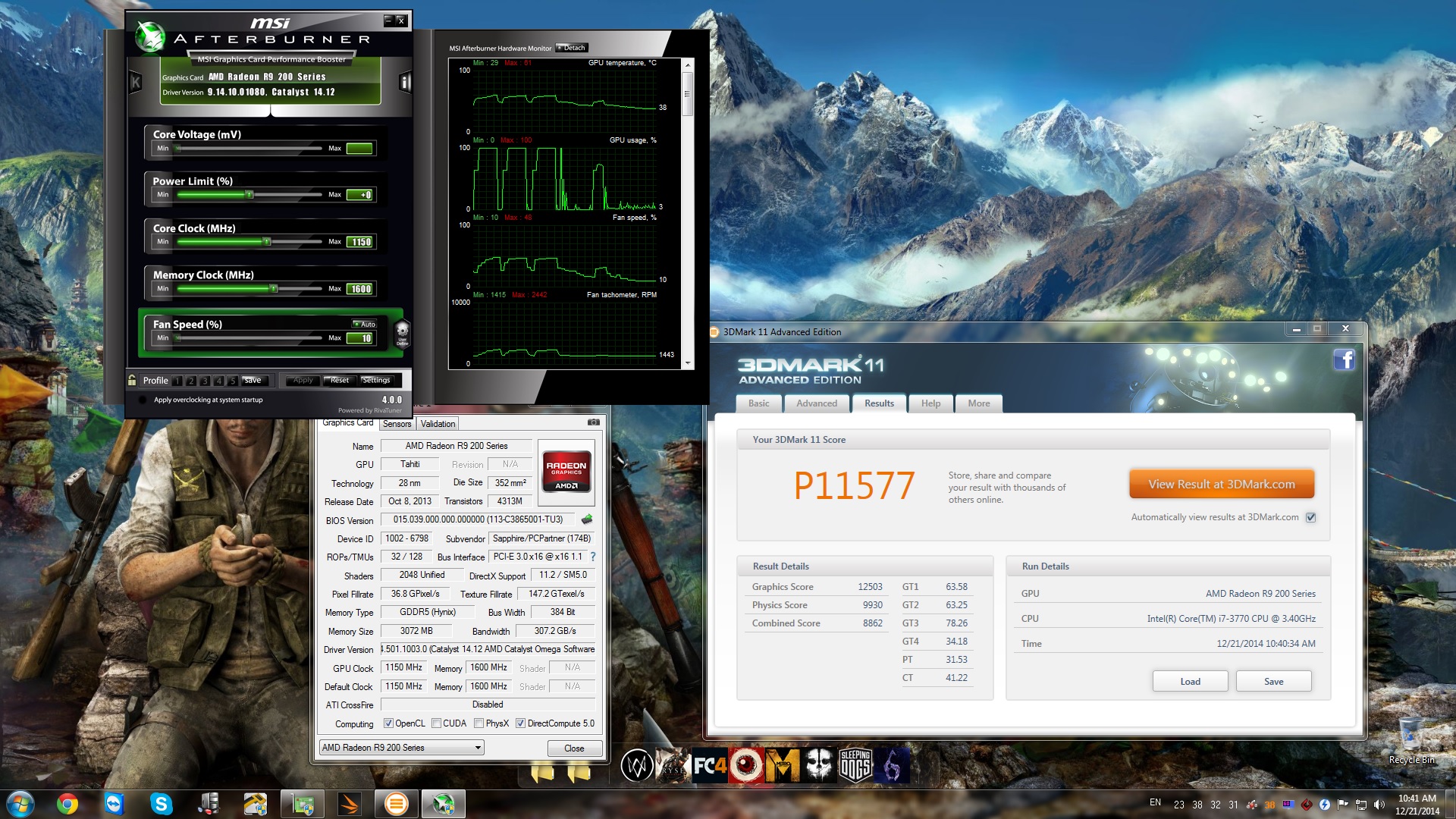Toggle the OpenCL checkbox in GPU-Z
Viewport: 1456px width, 819px height.
pos(388,723)
